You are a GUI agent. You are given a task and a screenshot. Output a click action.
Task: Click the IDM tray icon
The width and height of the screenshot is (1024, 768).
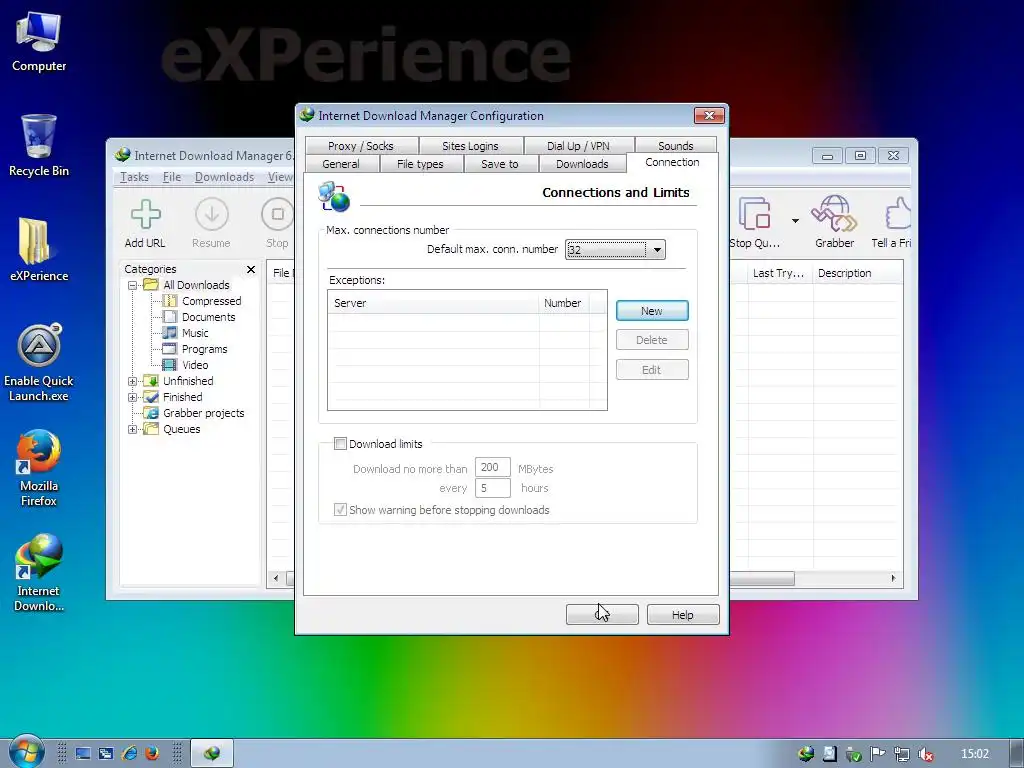click(806, 754)
